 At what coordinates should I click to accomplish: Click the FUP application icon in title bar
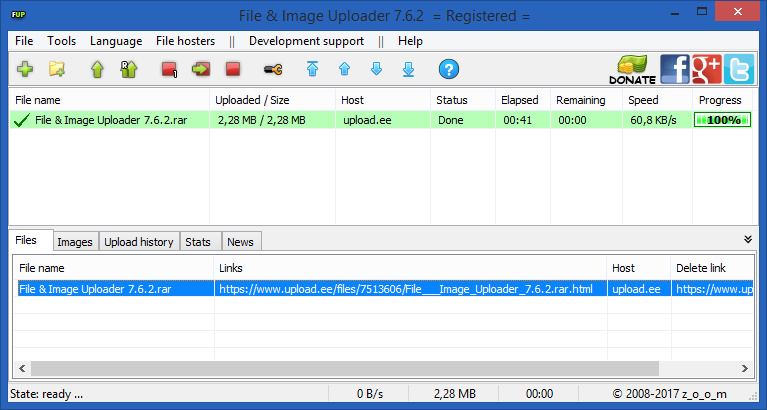tap(18, 15)
